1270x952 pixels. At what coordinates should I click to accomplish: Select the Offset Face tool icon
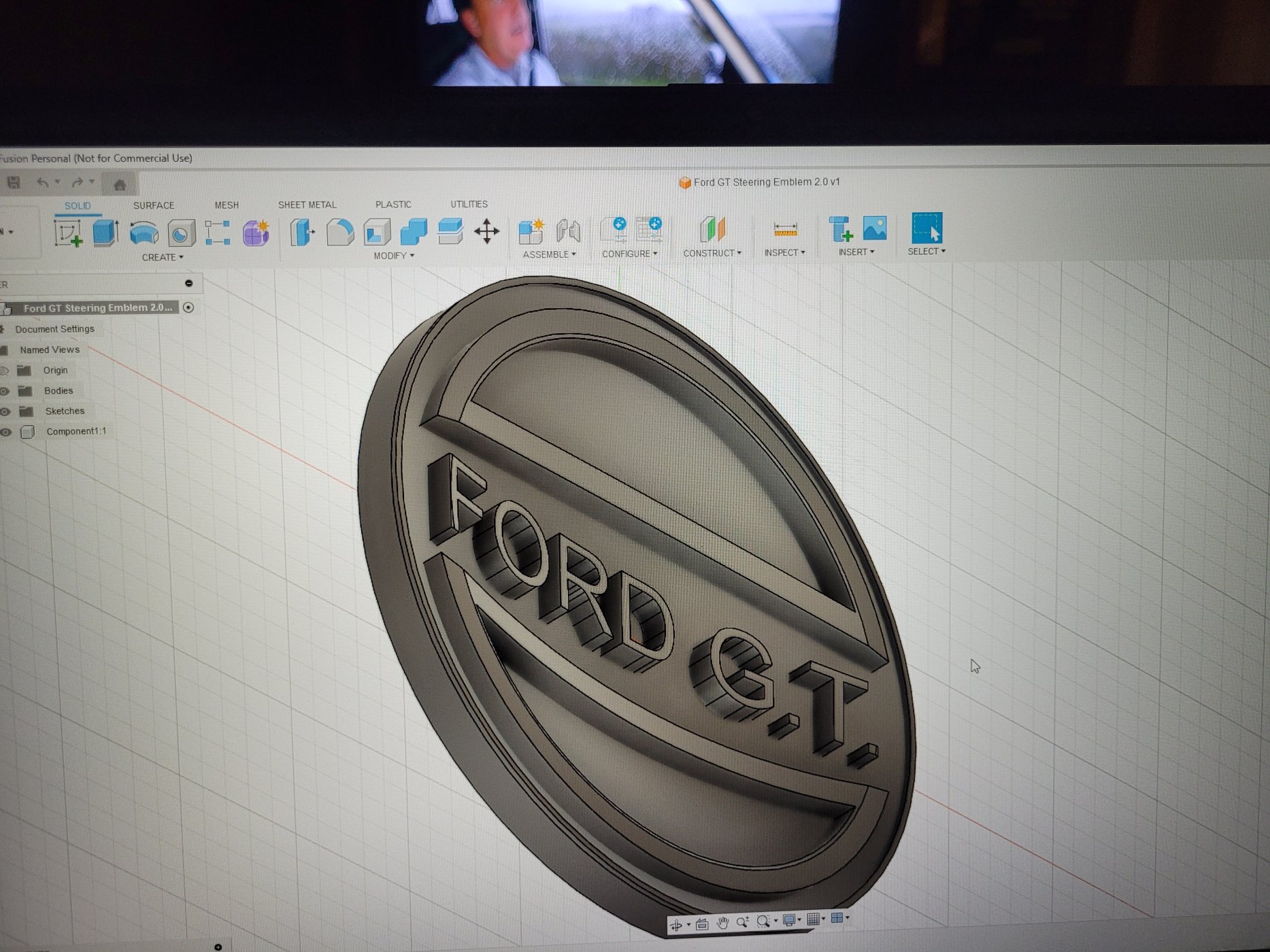450,231
